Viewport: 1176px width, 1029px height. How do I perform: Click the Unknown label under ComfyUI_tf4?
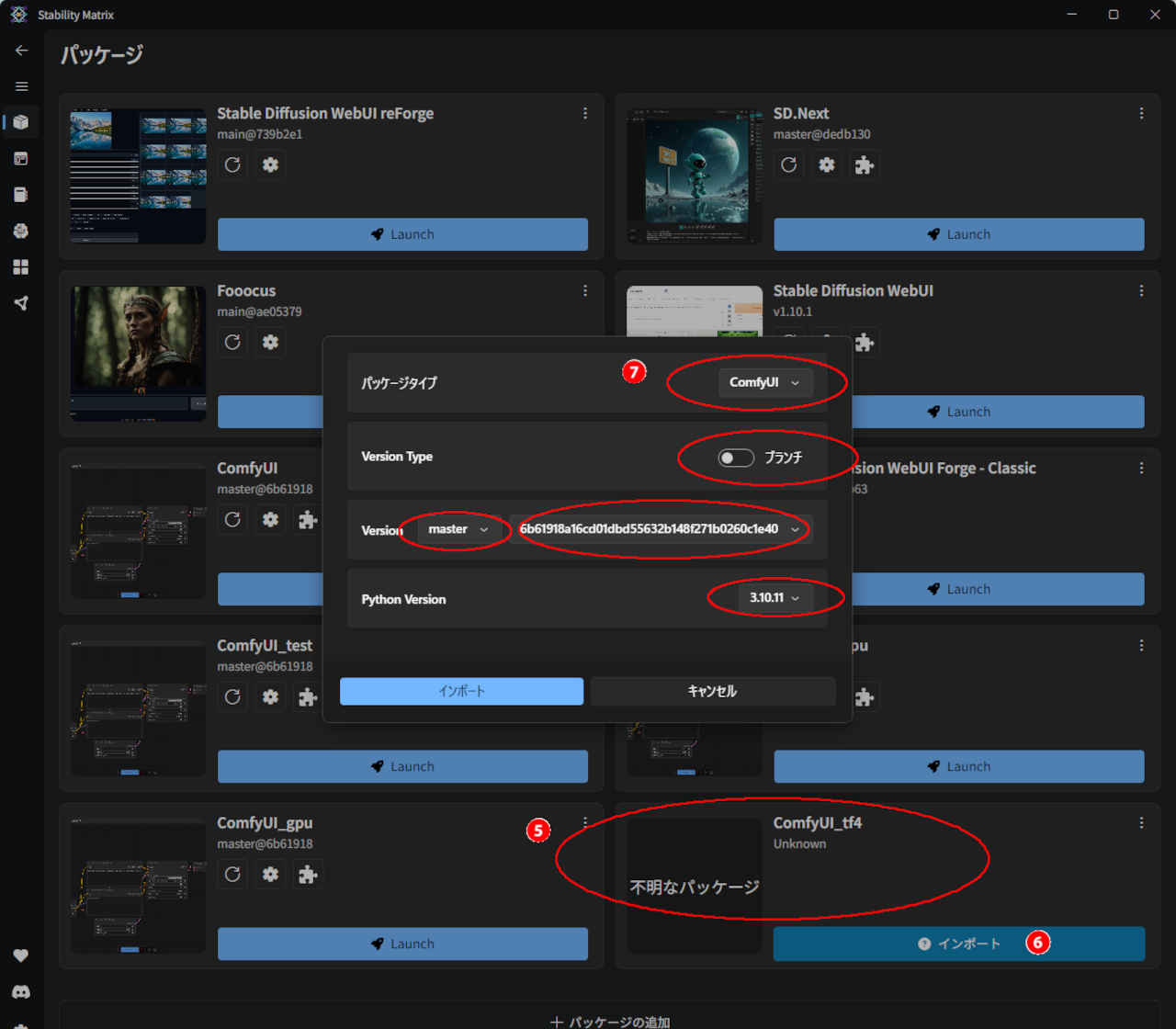[799, 843]
